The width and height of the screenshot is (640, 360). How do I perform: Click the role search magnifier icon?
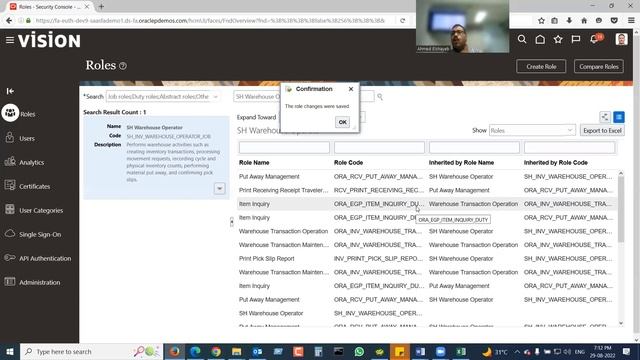point(380,97)
